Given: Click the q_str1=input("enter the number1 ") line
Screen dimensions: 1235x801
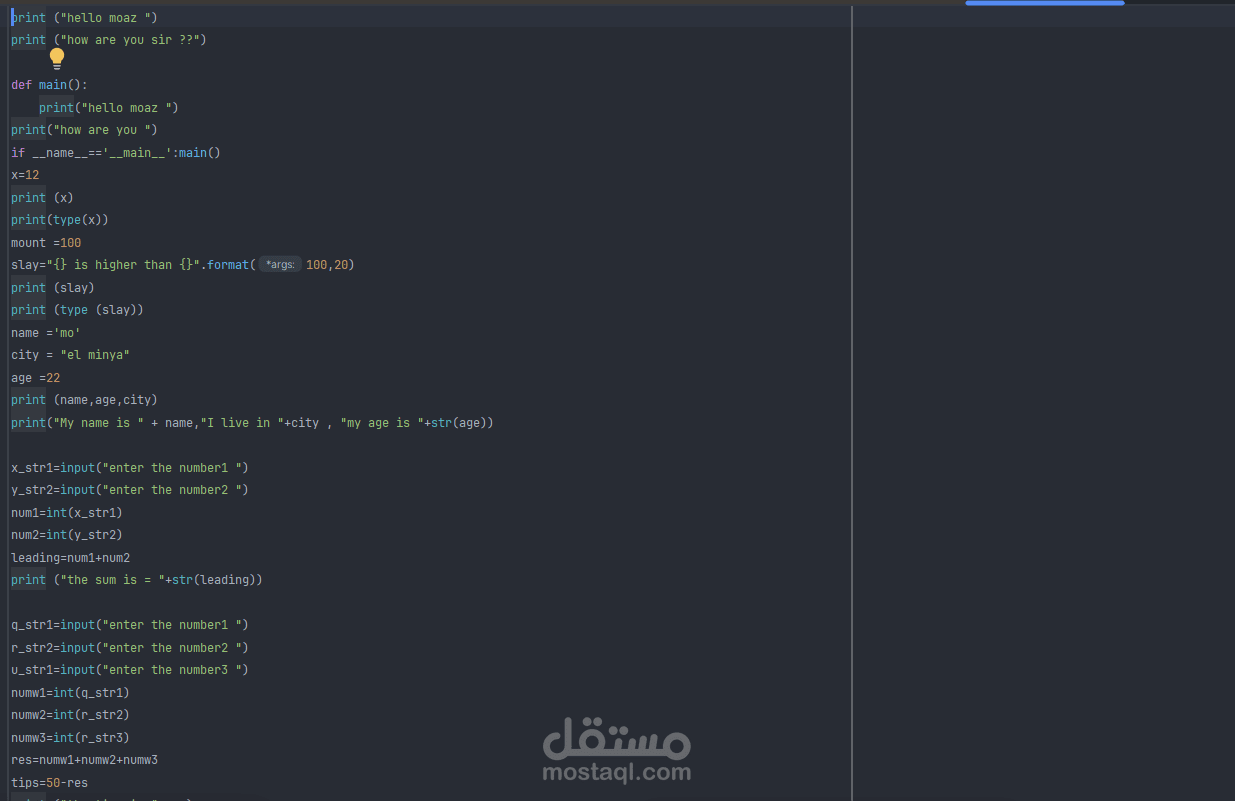Looking at the screenshot, I should pyautogui.click(x=130, y=625).
